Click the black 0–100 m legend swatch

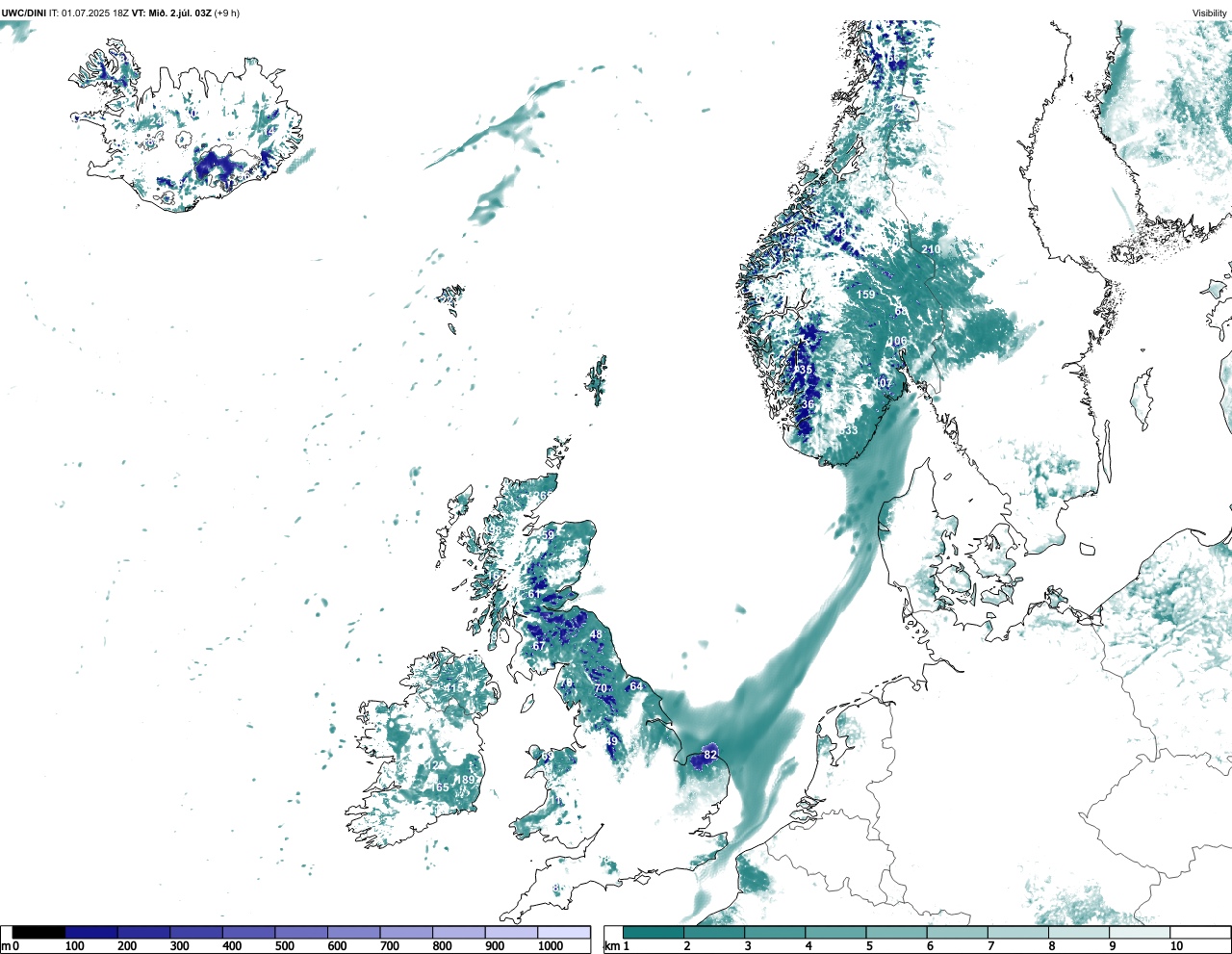[39, 932]
